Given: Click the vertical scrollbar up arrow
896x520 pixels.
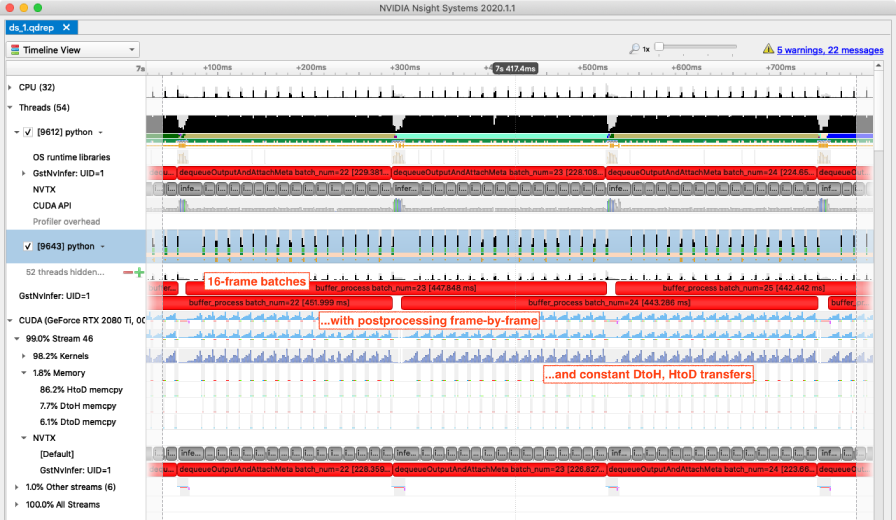Looking at the screenshot, I should click(x=878, y=66).
